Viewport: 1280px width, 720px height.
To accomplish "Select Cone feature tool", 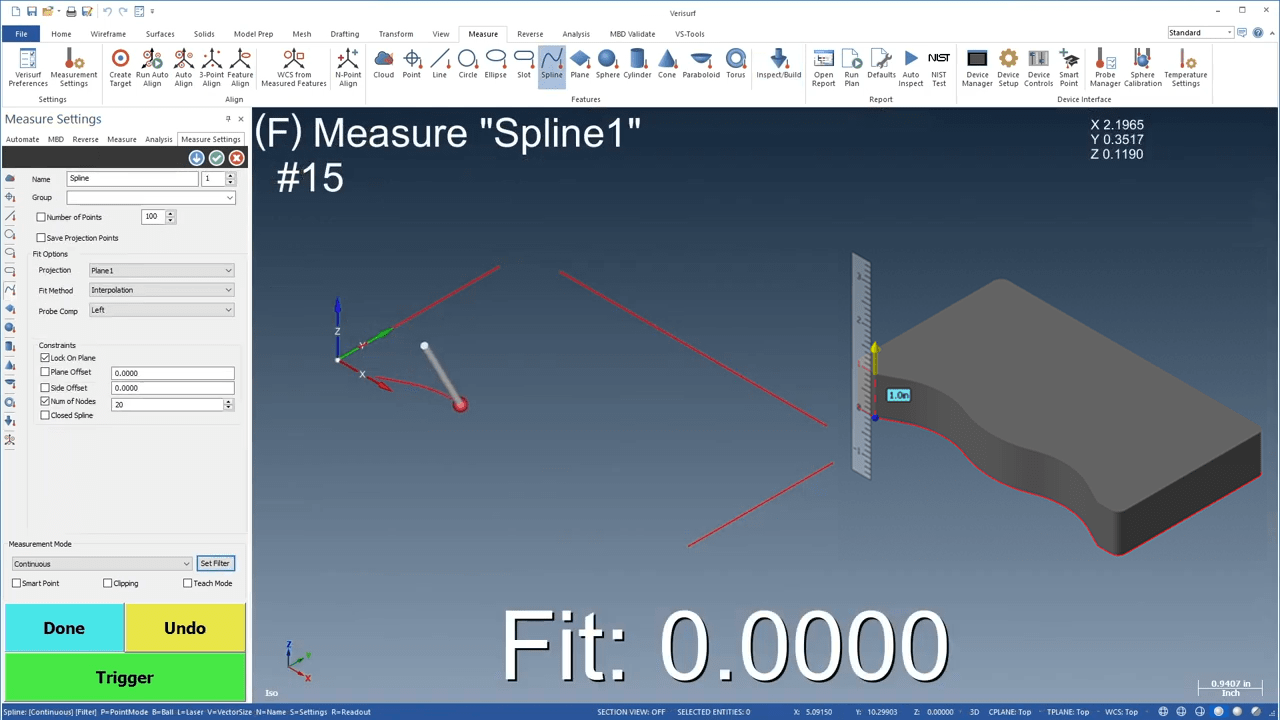I will point(667,64).
